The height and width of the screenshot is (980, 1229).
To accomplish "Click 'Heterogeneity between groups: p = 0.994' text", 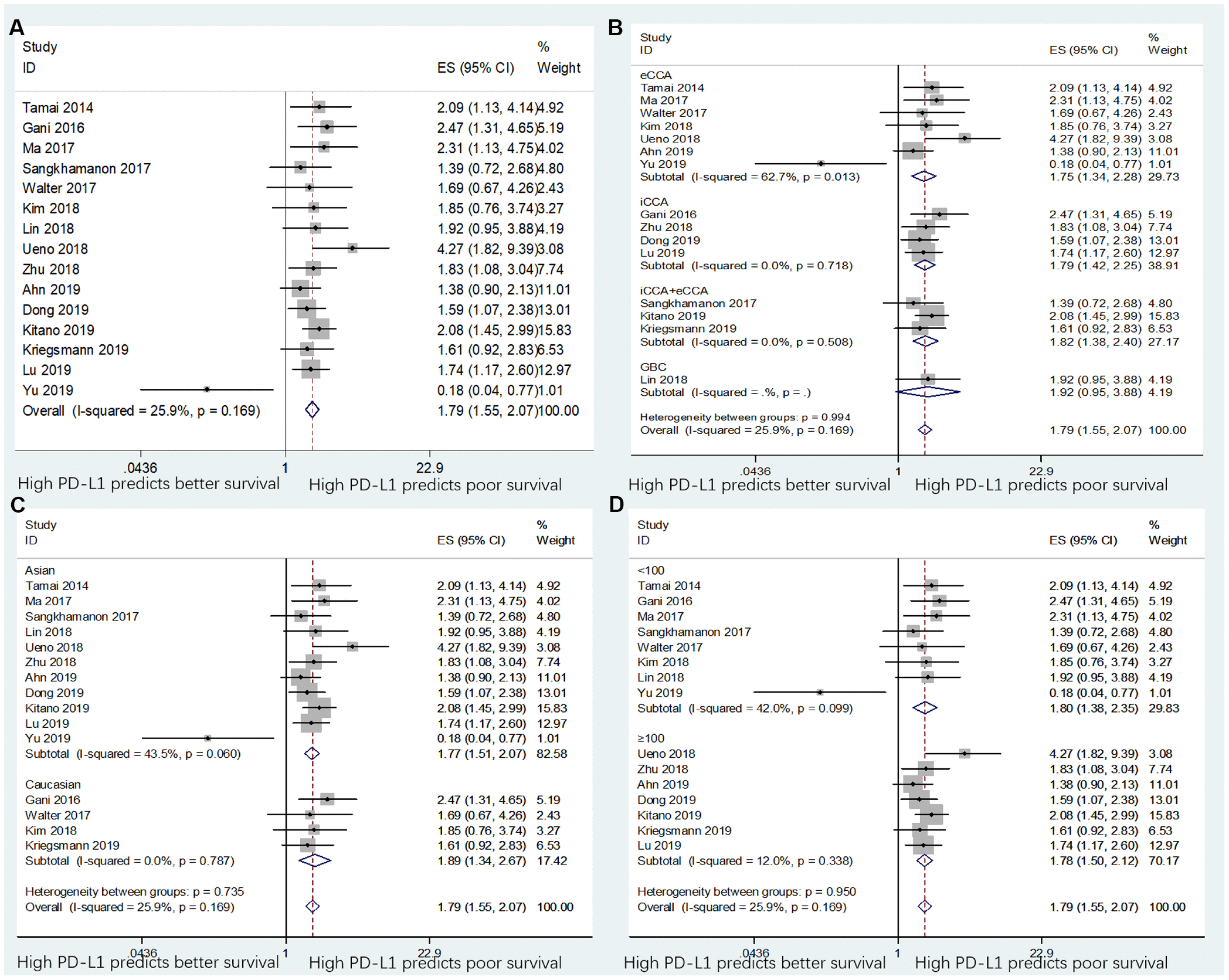I will [745, 418].
